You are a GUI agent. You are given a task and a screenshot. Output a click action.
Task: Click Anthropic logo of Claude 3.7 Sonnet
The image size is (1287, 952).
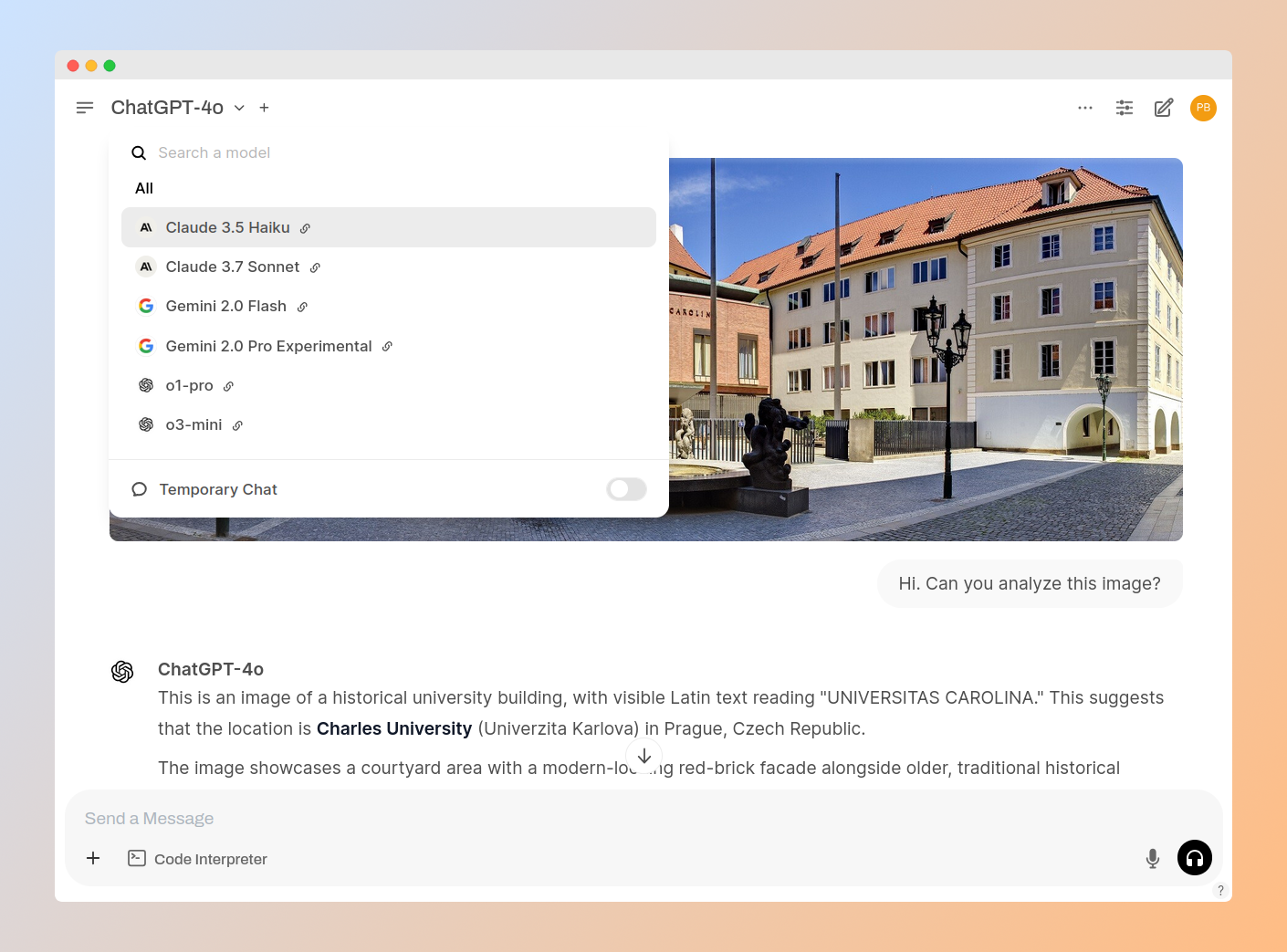(146, 267)
